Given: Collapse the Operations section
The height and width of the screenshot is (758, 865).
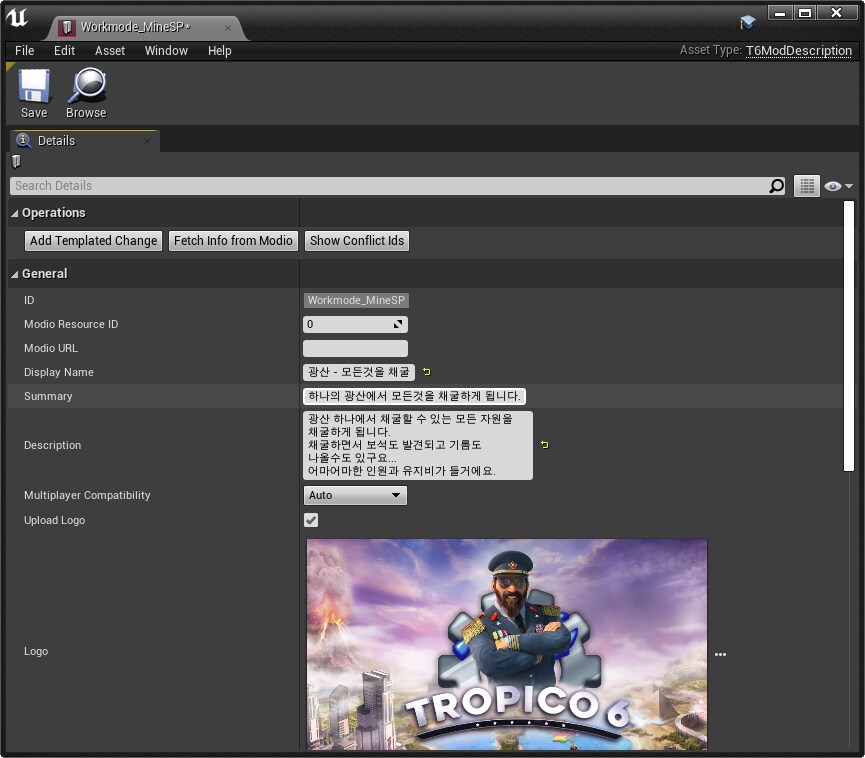Looking at the screenshot, I should (15, 213).
